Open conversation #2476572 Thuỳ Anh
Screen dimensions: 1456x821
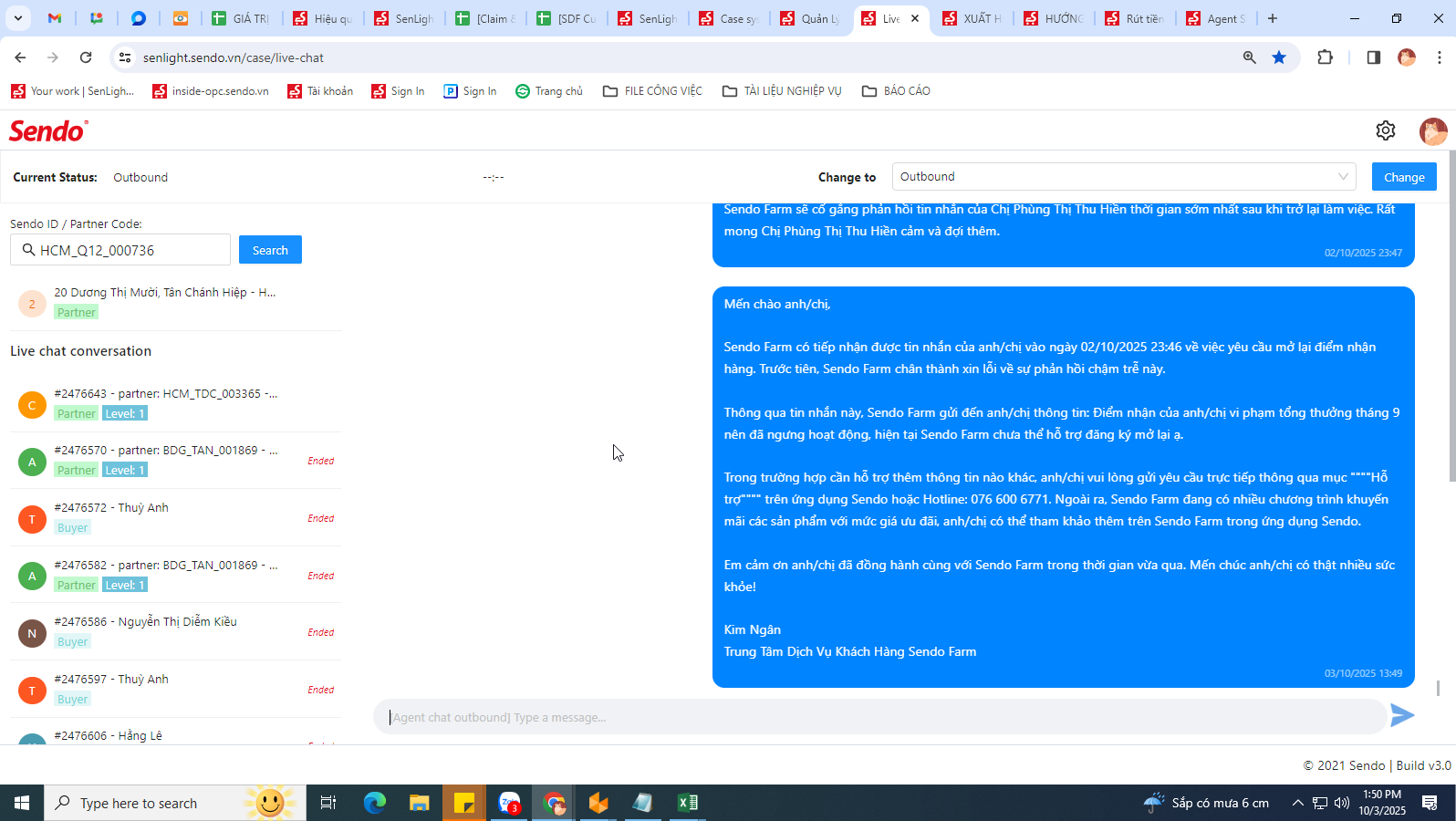(175, 518)
